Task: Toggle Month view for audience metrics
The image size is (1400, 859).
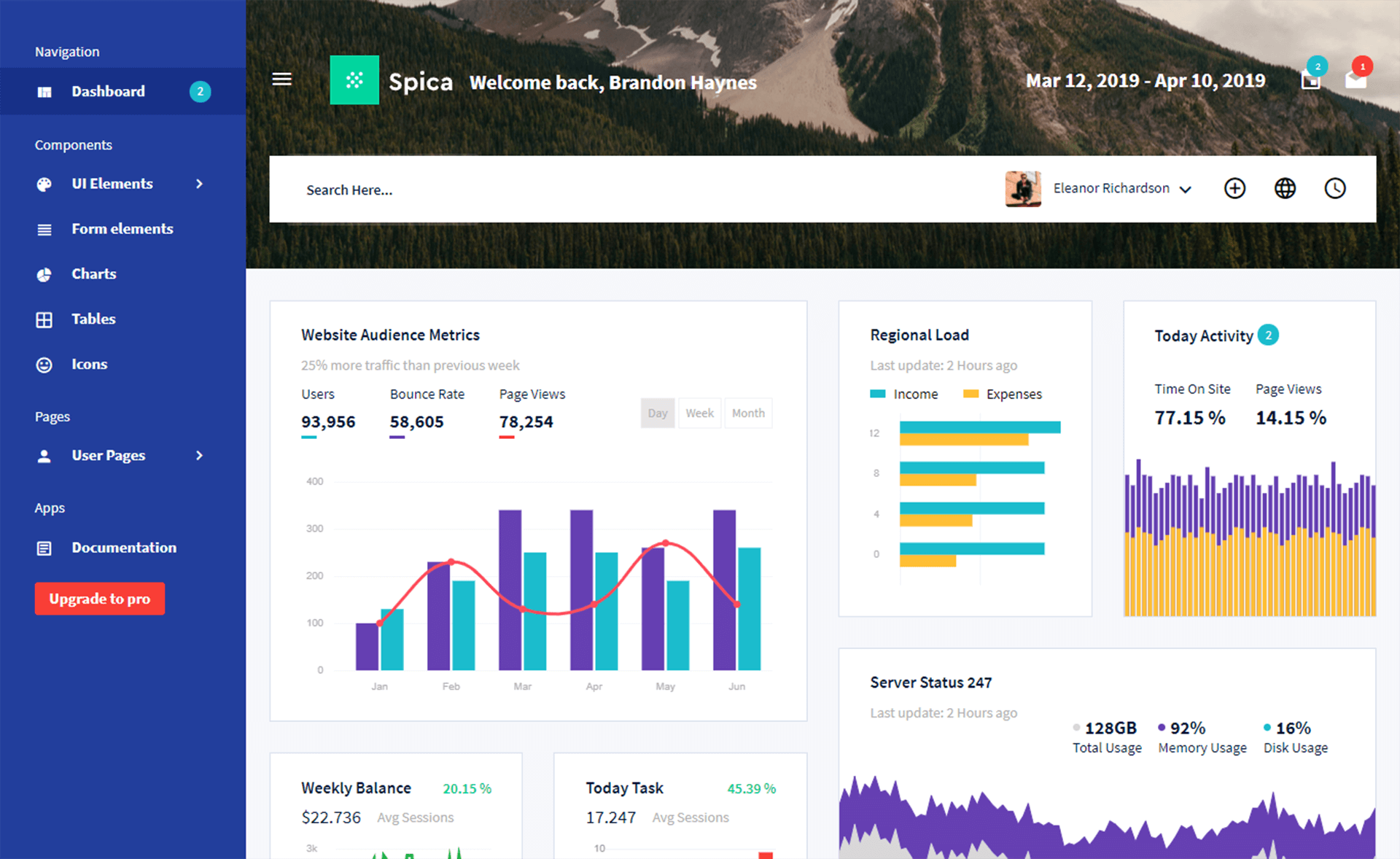Action: (x=750, y=412)
